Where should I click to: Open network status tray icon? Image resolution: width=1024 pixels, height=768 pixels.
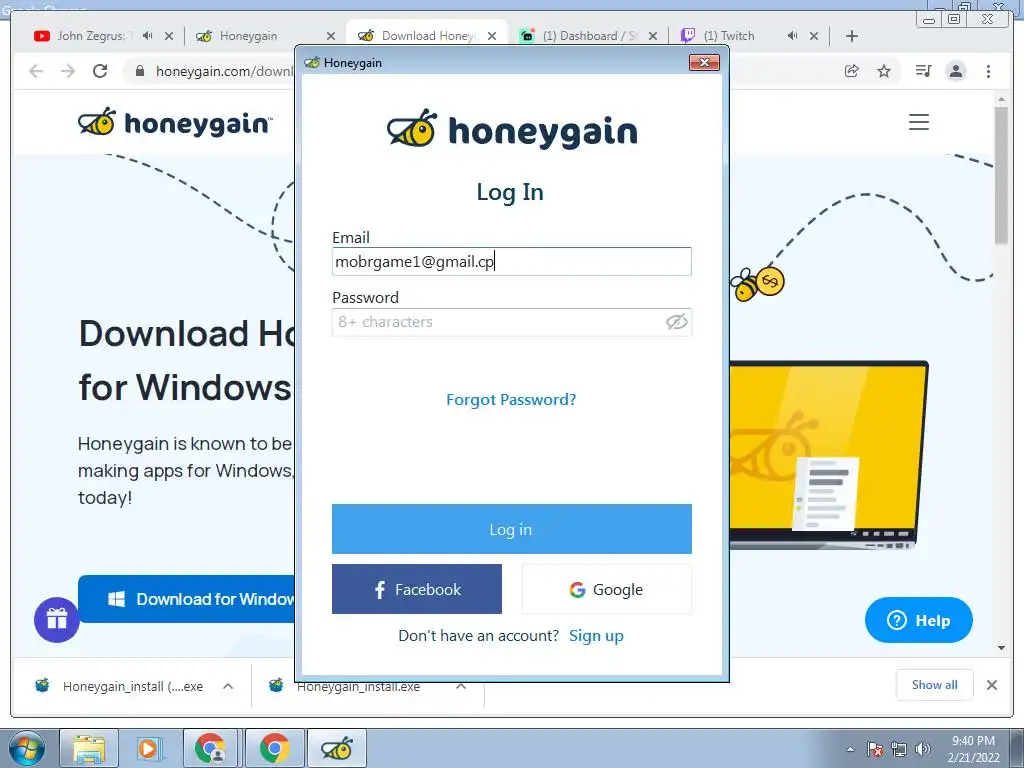coord(899,749)
